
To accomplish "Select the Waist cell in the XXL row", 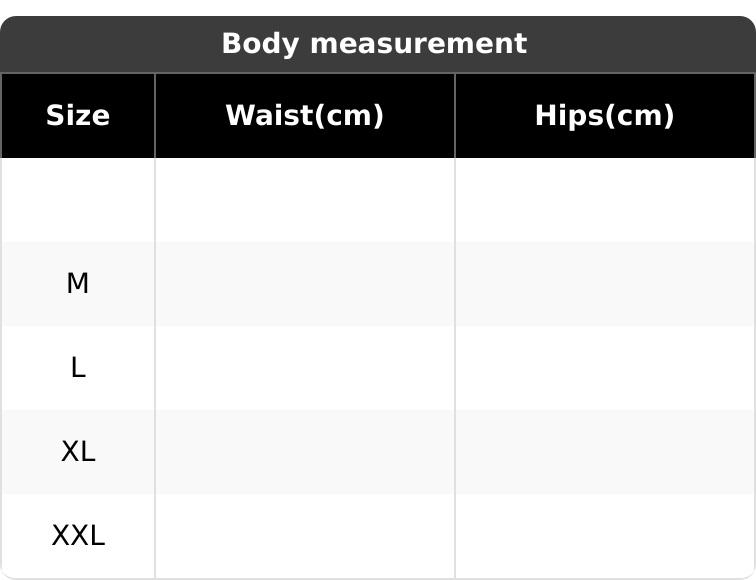I will (305, 536).
